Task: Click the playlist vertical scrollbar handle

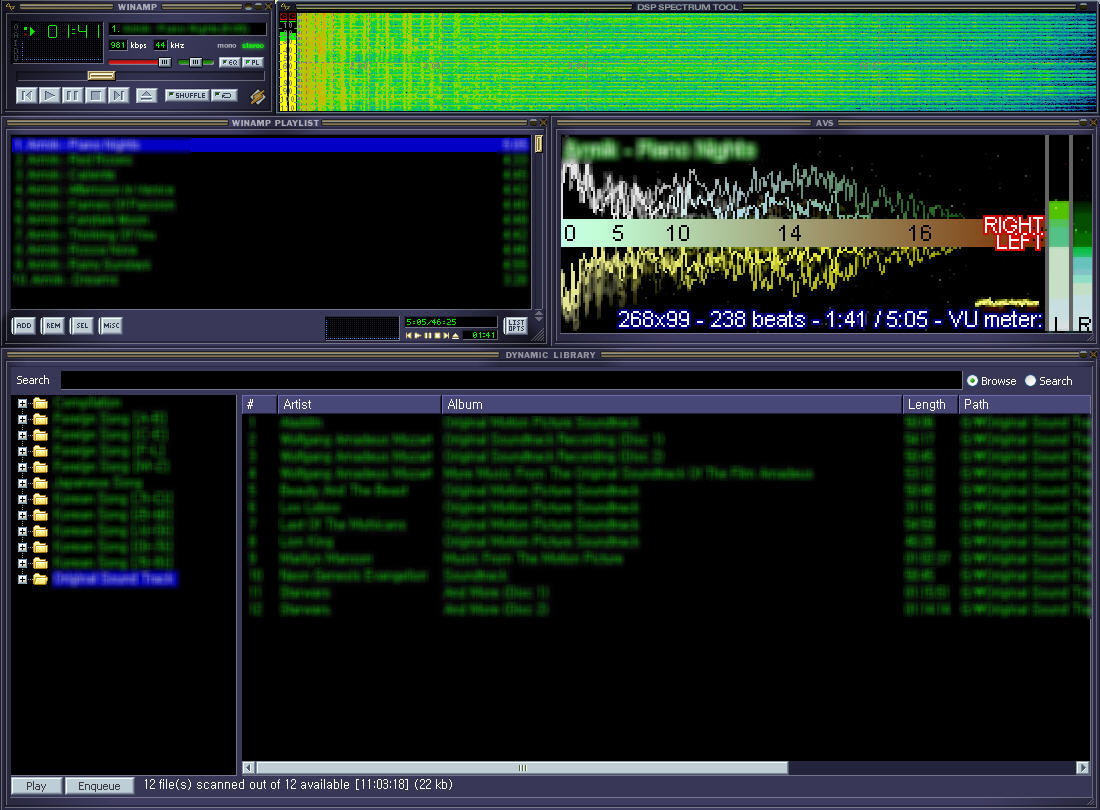Action: (538, 144)
